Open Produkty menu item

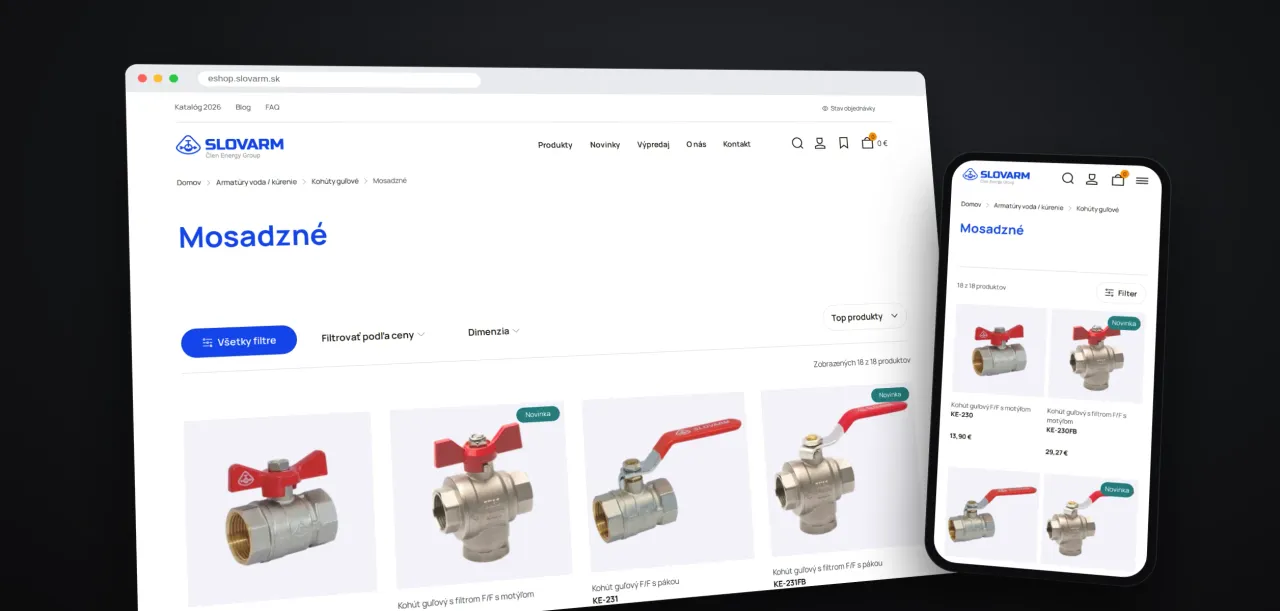[555, 145]
